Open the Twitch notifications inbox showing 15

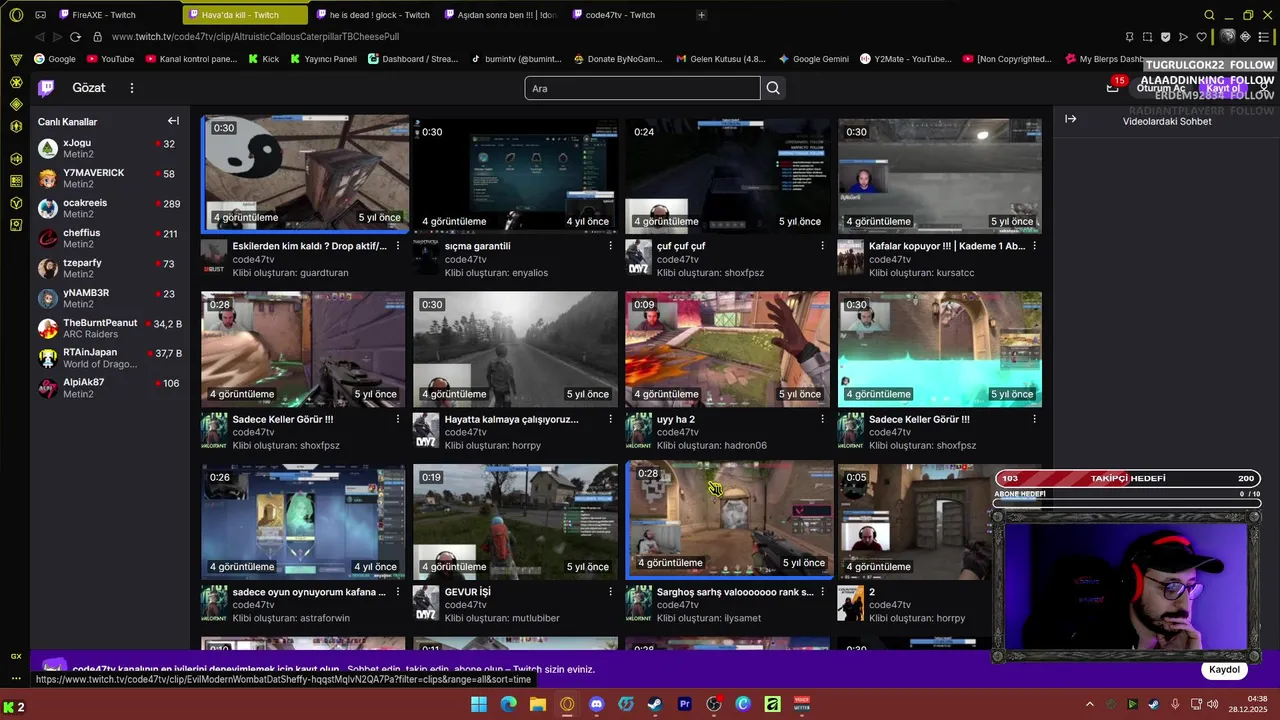(x=1113, y=87)
